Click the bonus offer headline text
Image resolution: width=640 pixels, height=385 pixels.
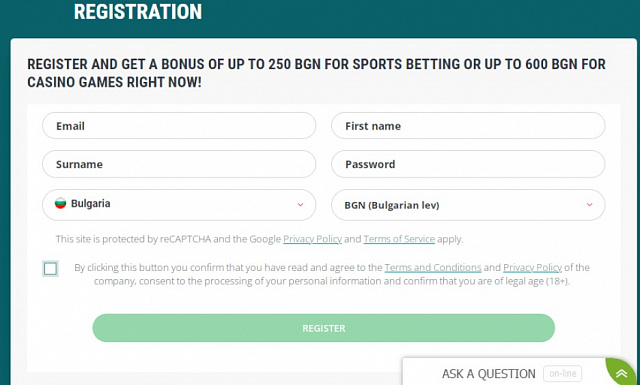click(x=316, y=73)
